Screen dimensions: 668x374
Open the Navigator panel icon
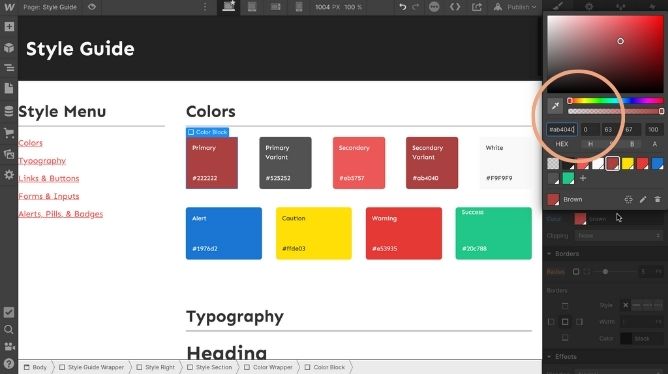tap(9, 68)
